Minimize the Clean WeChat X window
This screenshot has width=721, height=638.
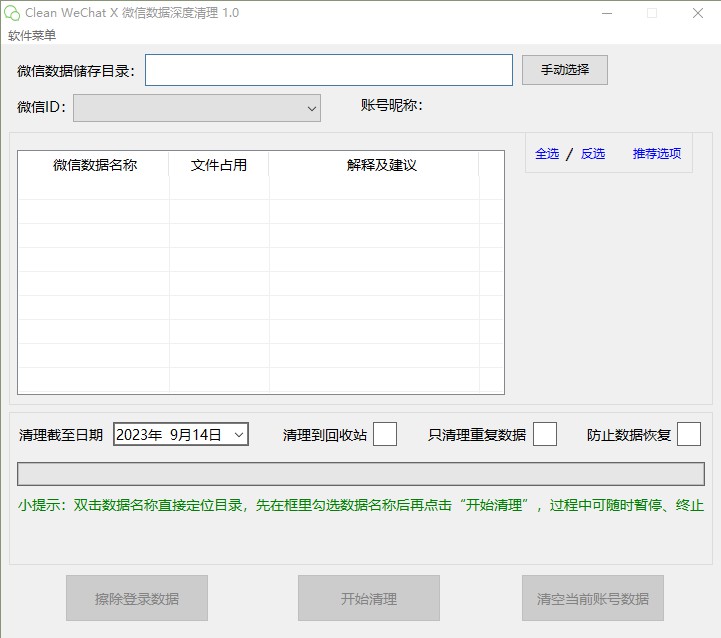tap(607, 13)
